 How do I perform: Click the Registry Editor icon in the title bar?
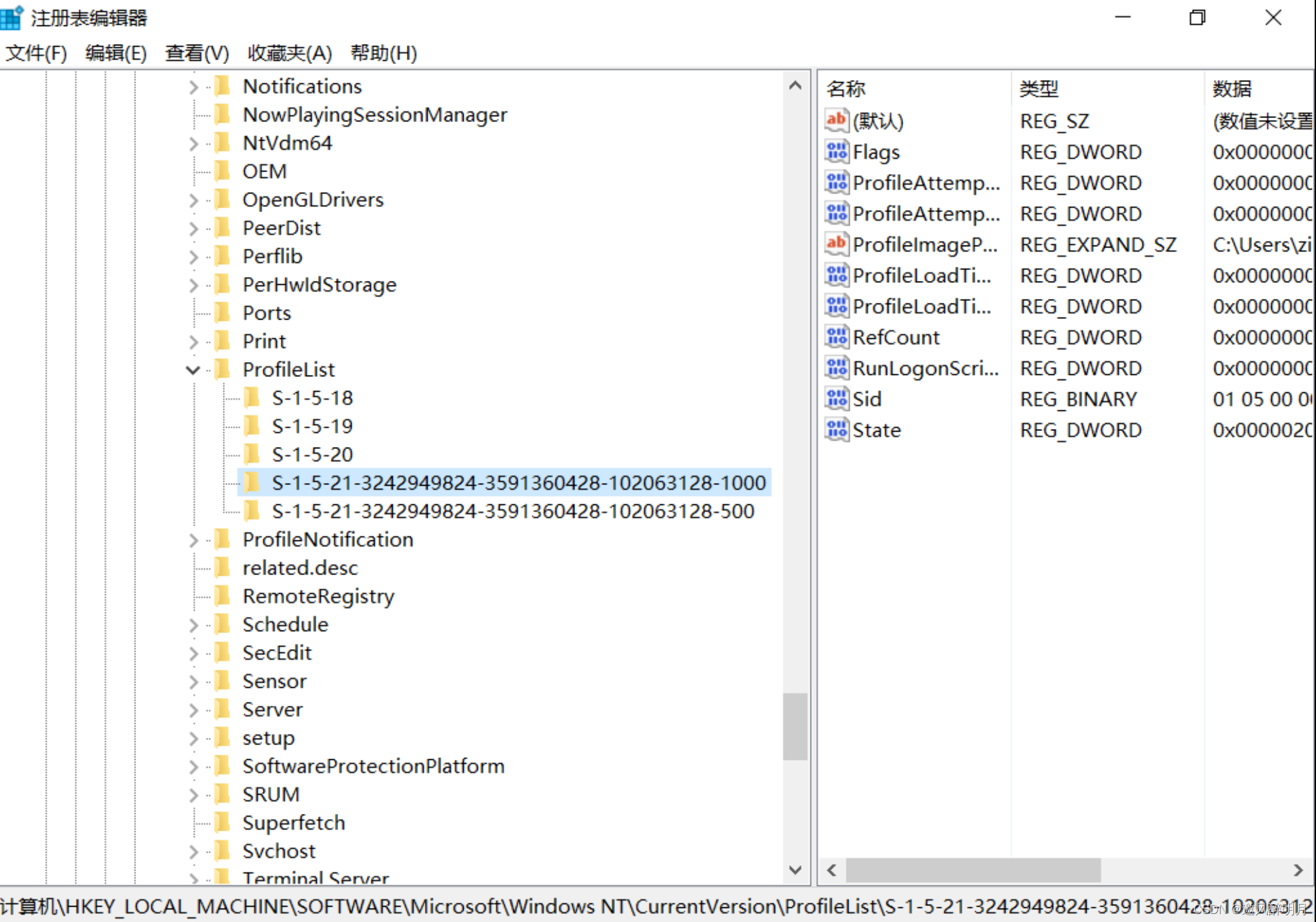click(12, 18)
